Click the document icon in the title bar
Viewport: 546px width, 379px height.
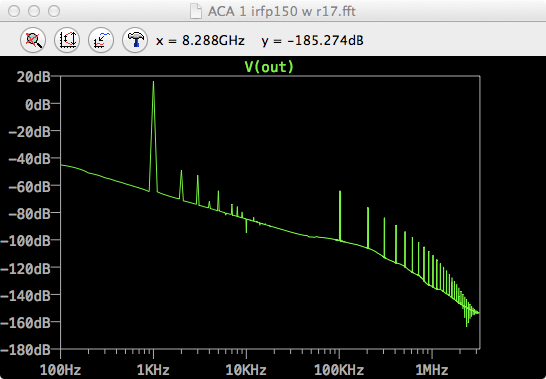coord(196,11)
